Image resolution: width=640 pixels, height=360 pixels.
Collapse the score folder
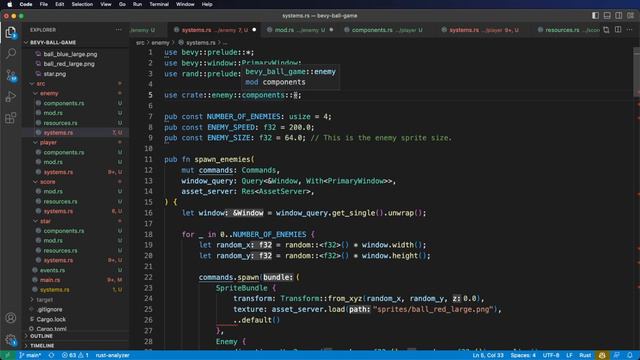[47, 182]
